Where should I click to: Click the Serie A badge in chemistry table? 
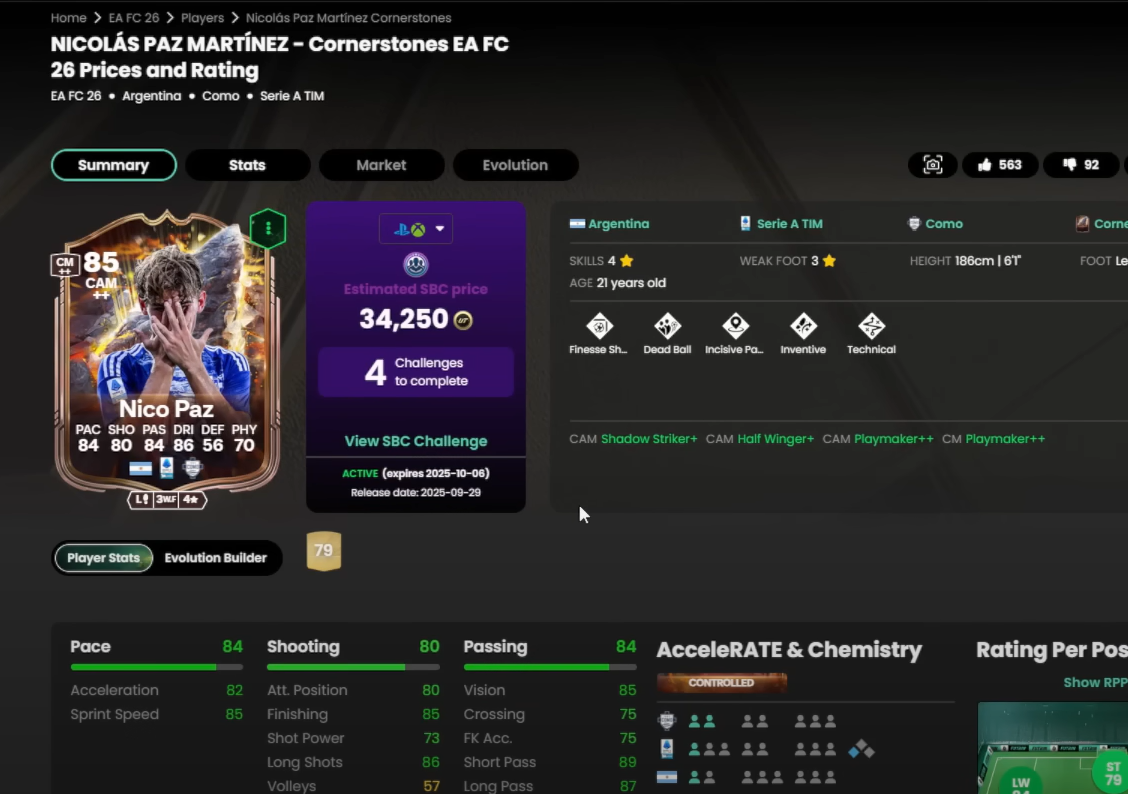click(667, 749)
